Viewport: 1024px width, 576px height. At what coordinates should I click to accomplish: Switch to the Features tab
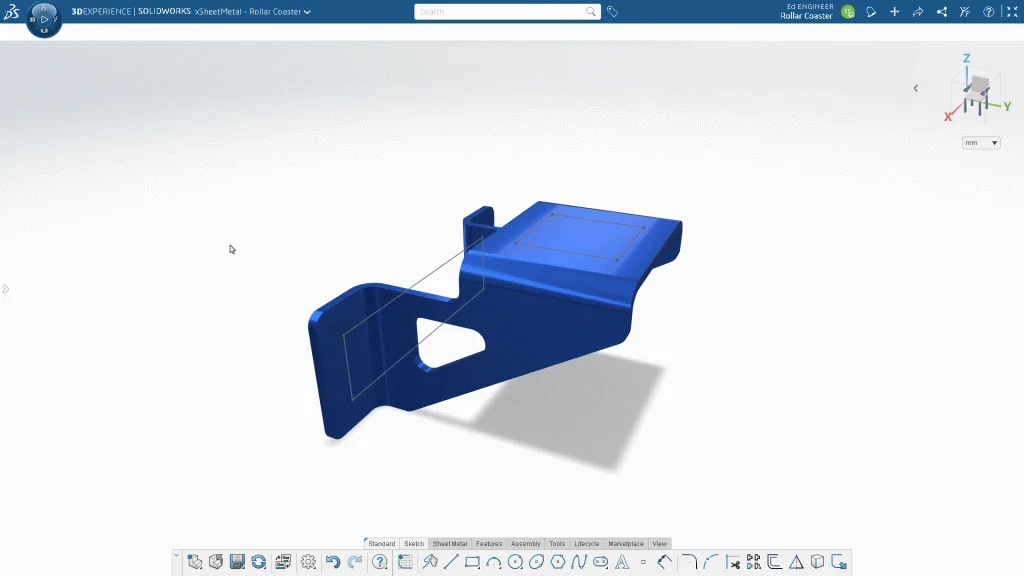(x=489, y=544)
